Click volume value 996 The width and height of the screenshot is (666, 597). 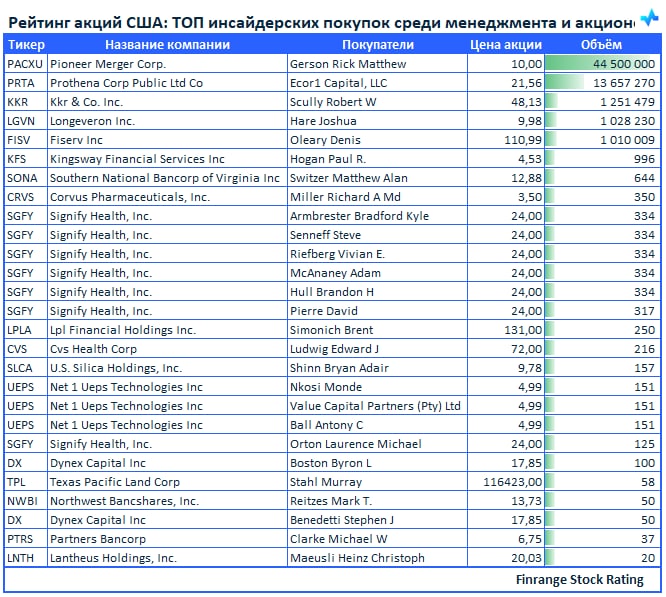(644, 159)
